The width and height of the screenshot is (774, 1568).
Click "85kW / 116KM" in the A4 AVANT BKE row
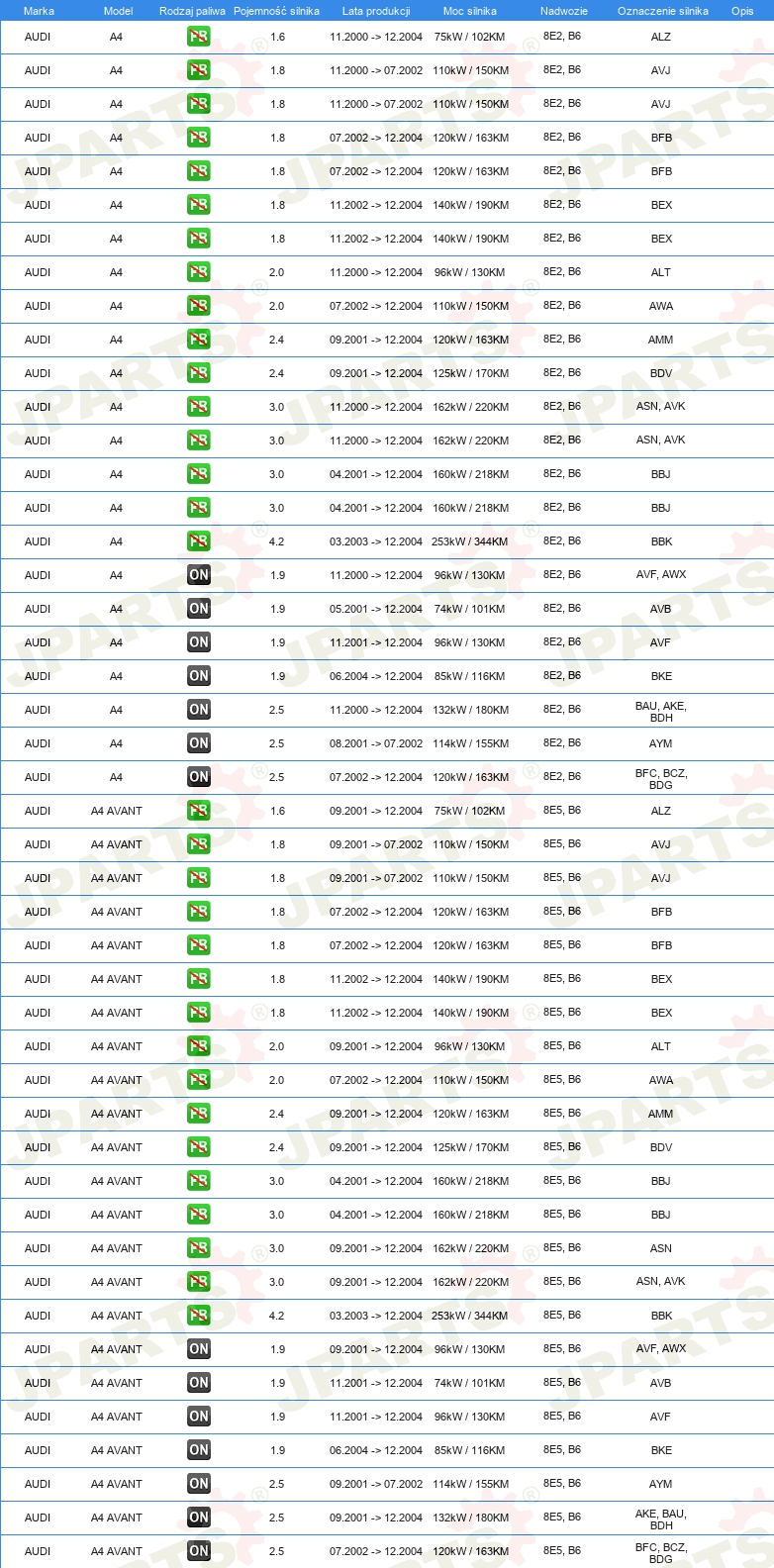470,1450
